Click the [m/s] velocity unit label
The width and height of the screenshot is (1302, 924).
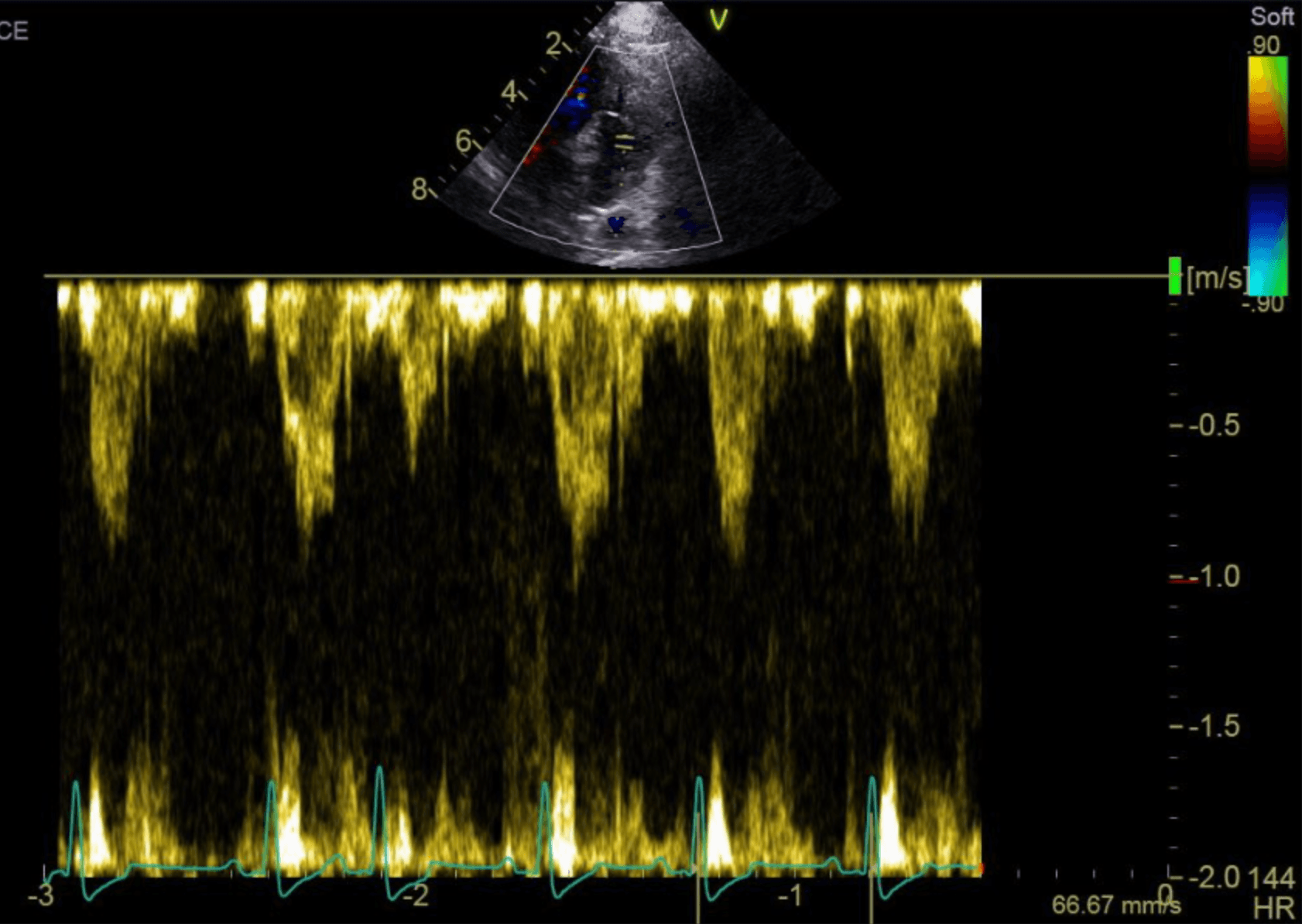click(x=1215, y=276)
